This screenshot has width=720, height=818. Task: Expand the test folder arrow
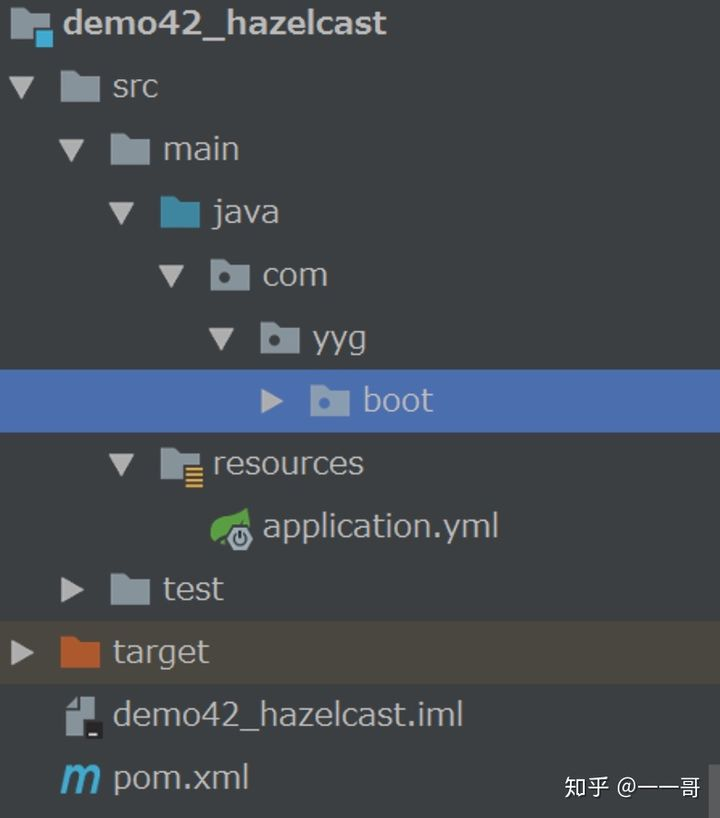(72, 590)
